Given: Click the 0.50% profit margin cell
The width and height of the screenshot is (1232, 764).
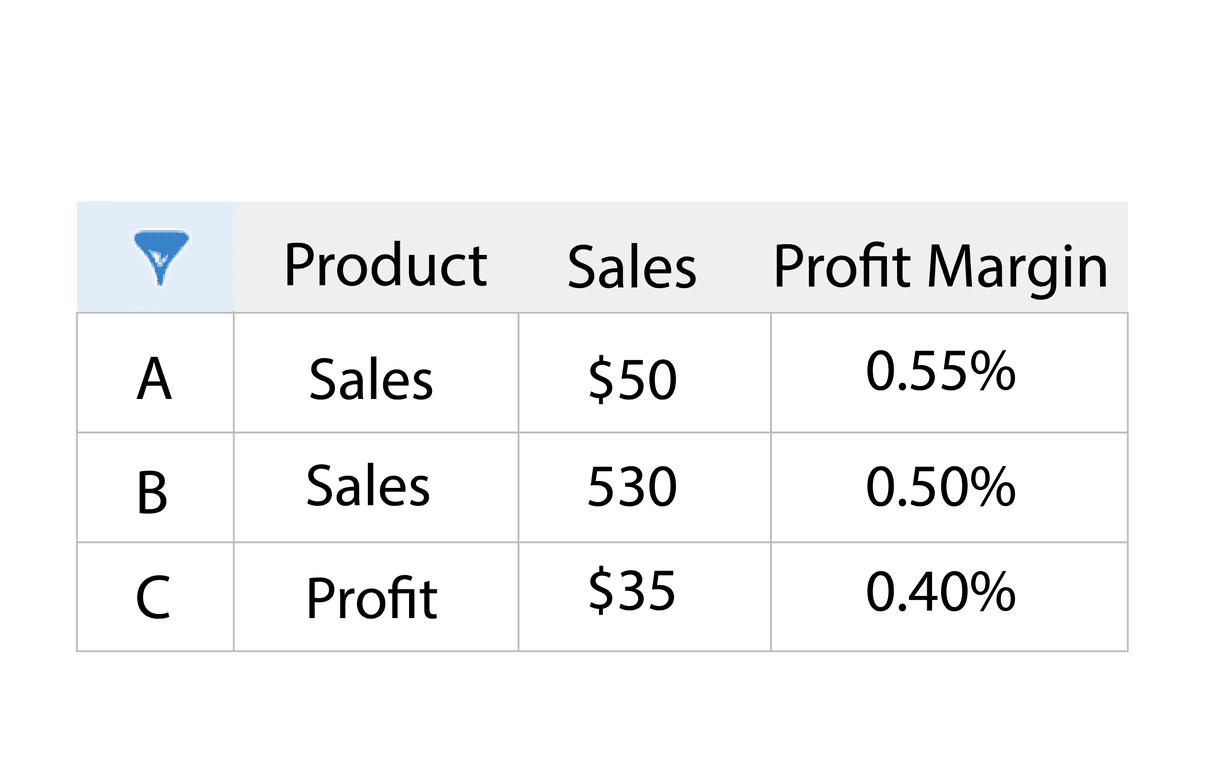Looking at the screenshot, I should pos(940,487).
